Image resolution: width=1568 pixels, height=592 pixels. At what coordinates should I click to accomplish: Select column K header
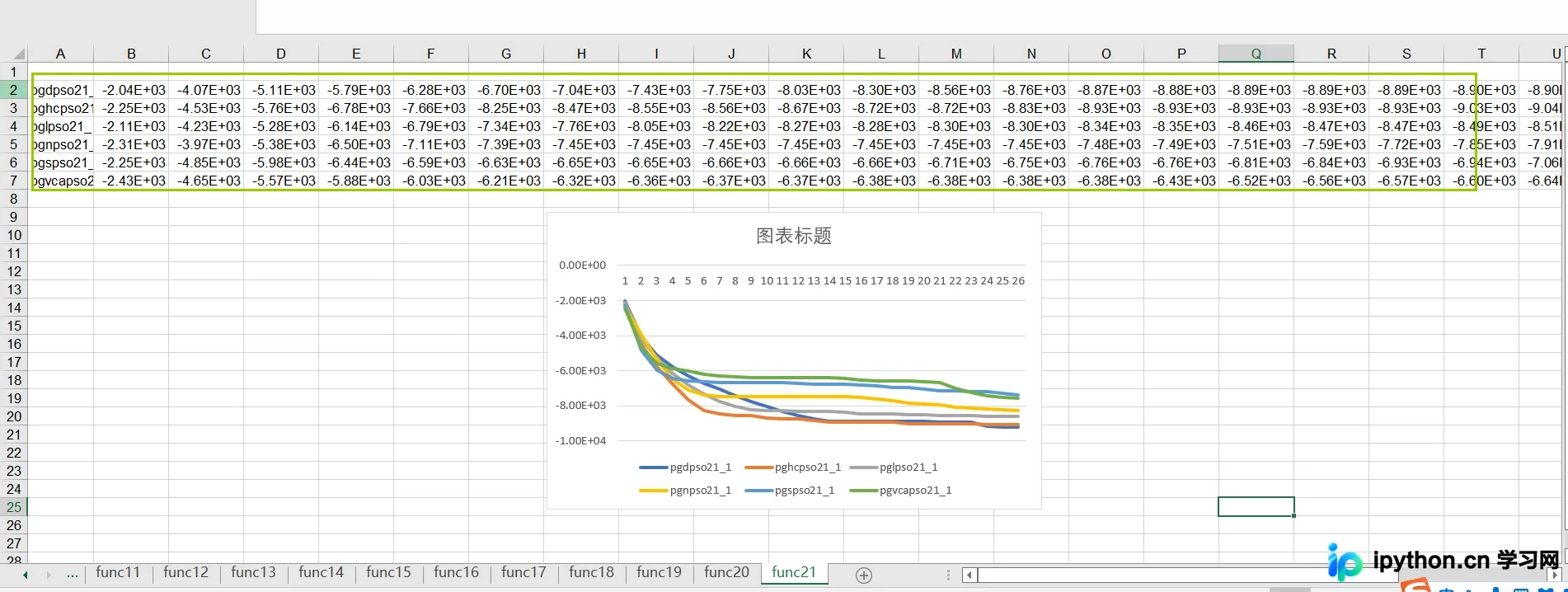click(x=806, y=54)
